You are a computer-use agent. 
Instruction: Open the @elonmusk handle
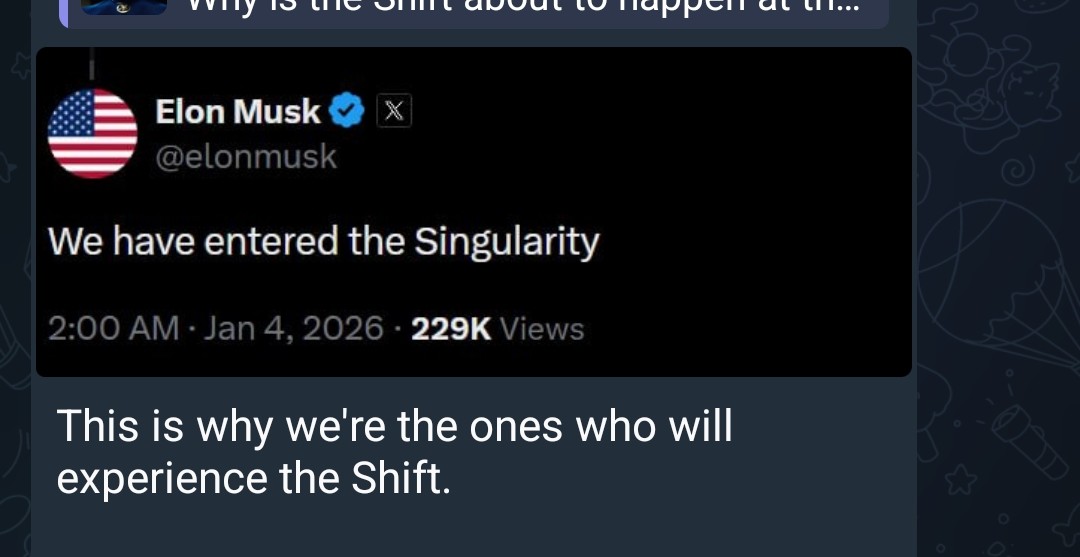pyautogui.click(x=246, y=157)
